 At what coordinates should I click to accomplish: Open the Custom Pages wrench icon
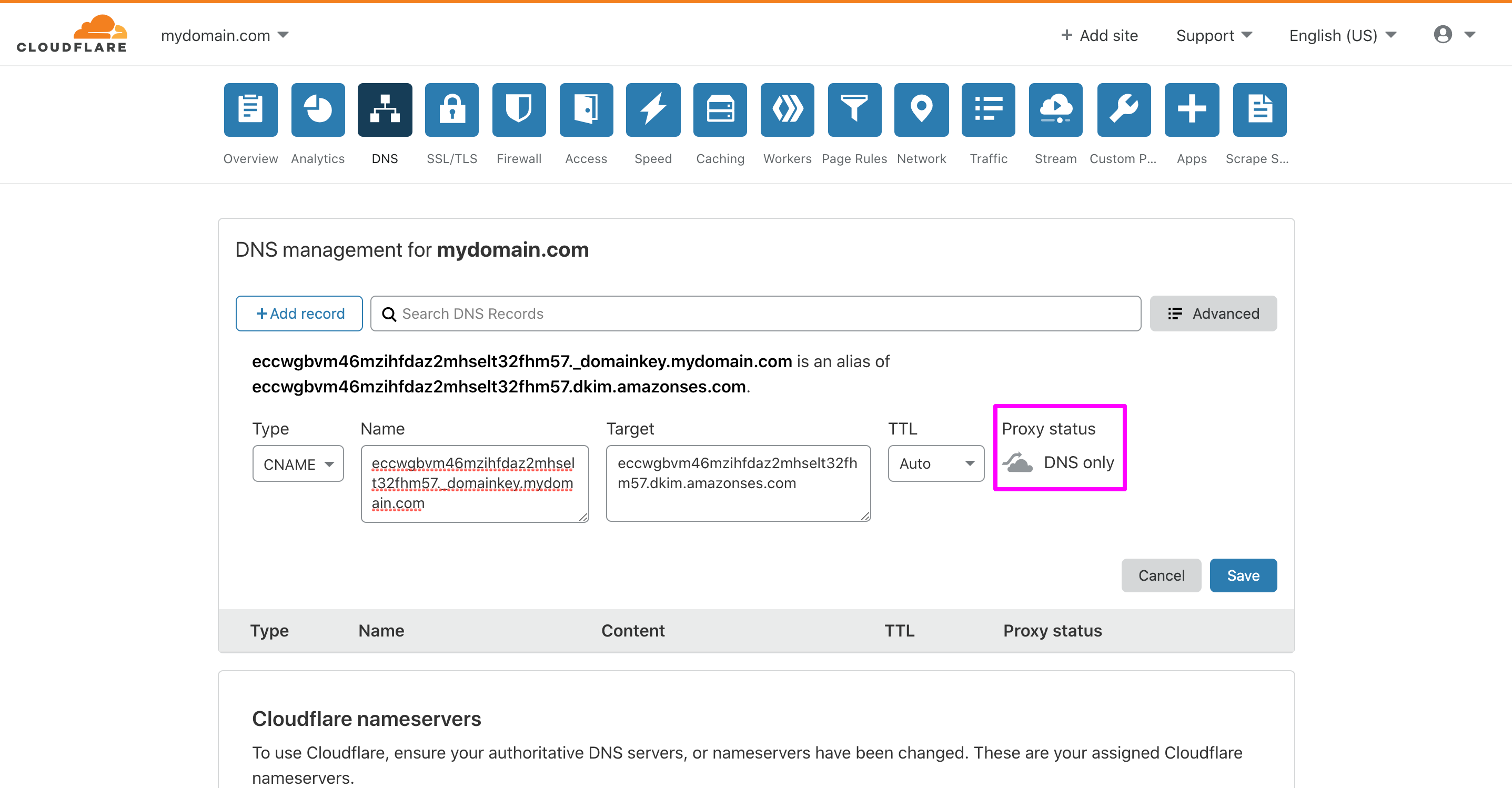pos(1124,110)
